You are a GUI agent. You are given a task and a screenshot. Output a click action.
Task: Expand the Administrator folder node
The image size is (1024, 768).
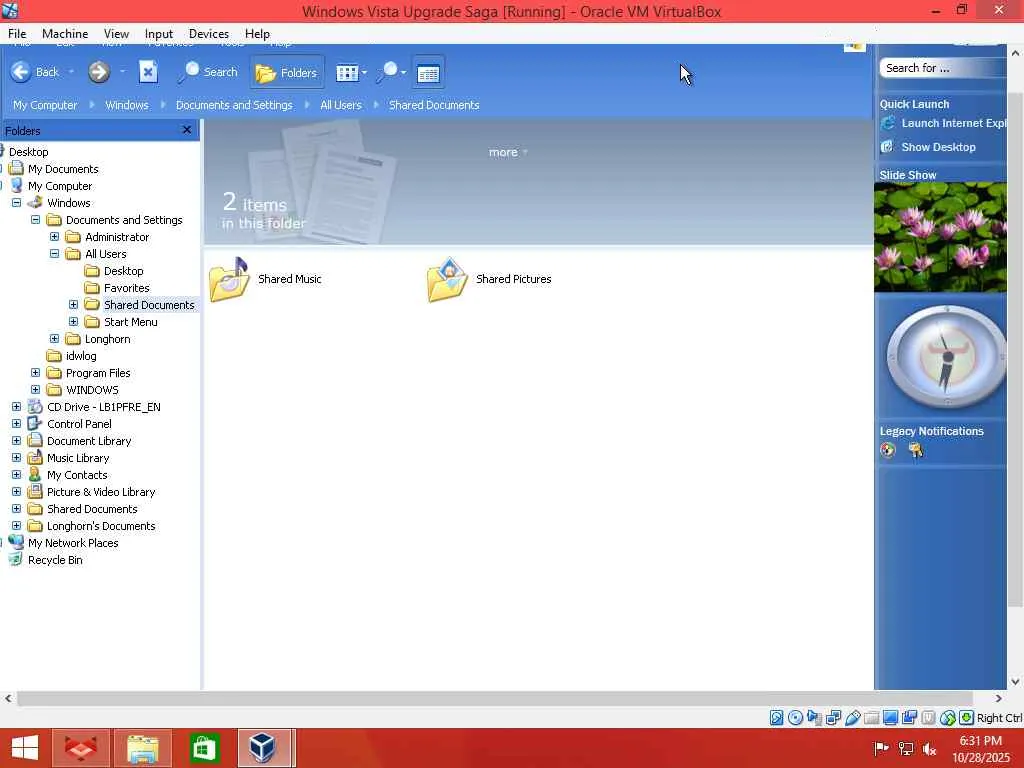point(54,236)
